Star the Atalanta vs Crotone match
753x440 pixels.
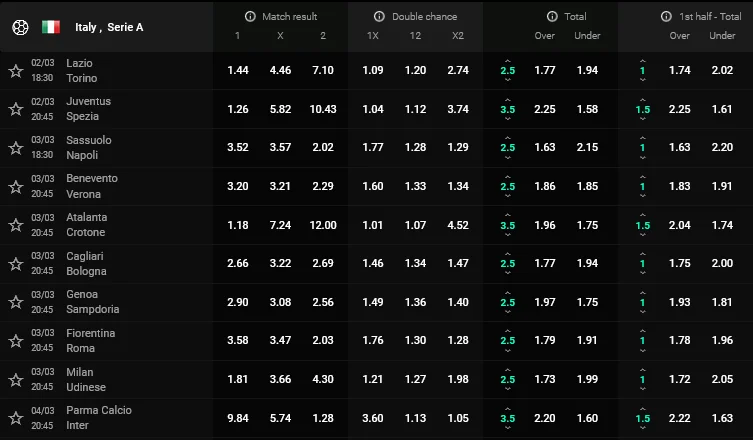coord(16,225)
